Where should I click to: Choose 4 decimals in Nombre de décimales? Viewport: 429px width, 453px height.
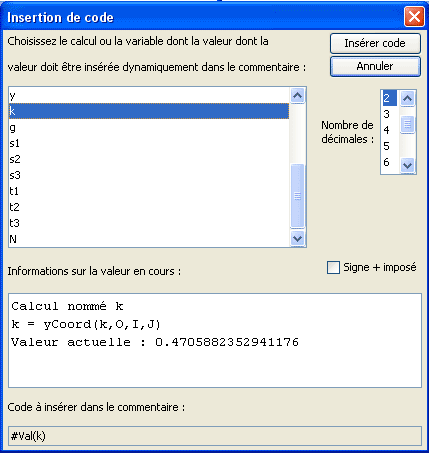tap(389, 130)
